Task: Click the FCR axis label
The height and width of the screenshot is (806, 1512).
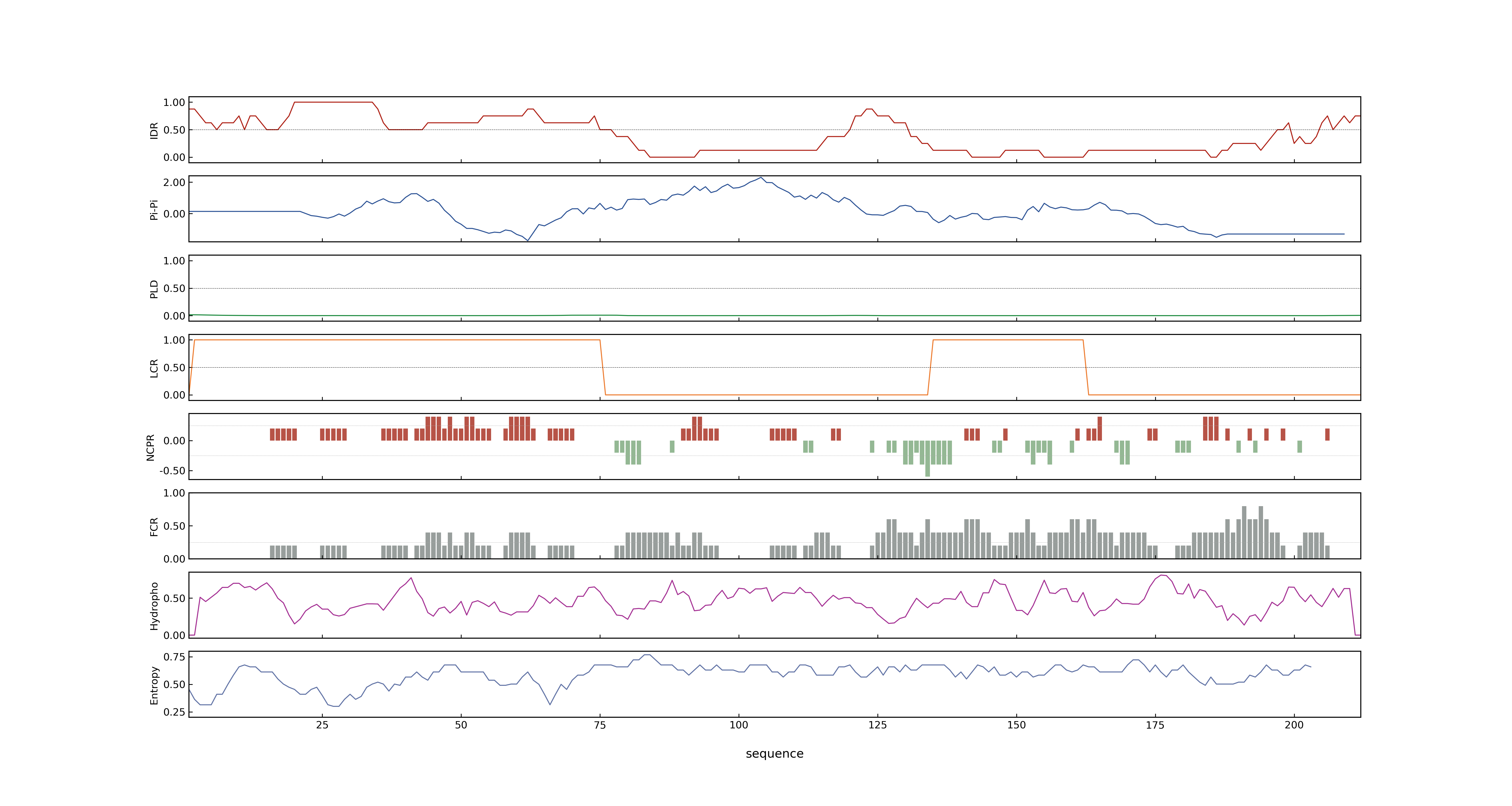Action: (154, 526)
